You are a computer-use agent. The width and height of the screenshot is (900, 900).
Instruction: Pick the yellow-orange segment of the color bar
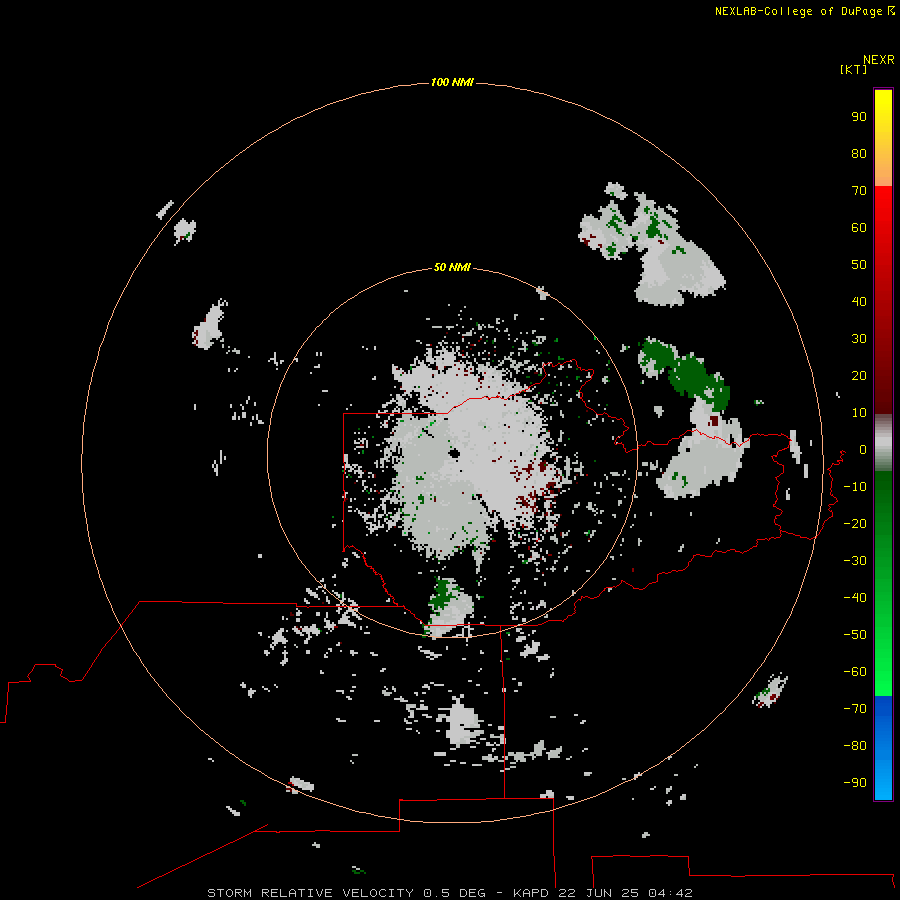[883, 138]
